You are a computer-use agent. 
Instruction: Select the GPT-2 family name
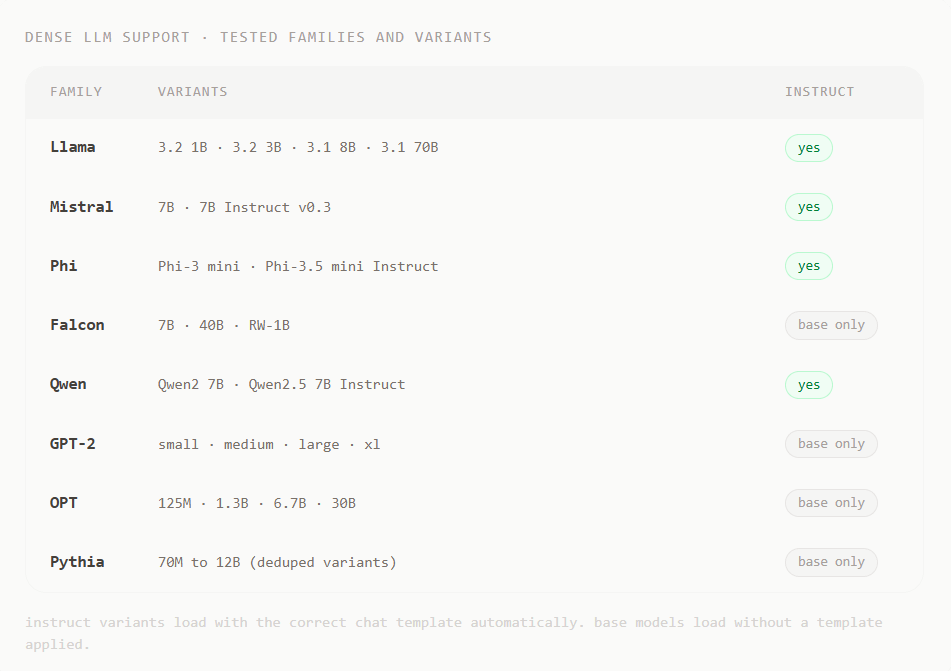[72, 443]
